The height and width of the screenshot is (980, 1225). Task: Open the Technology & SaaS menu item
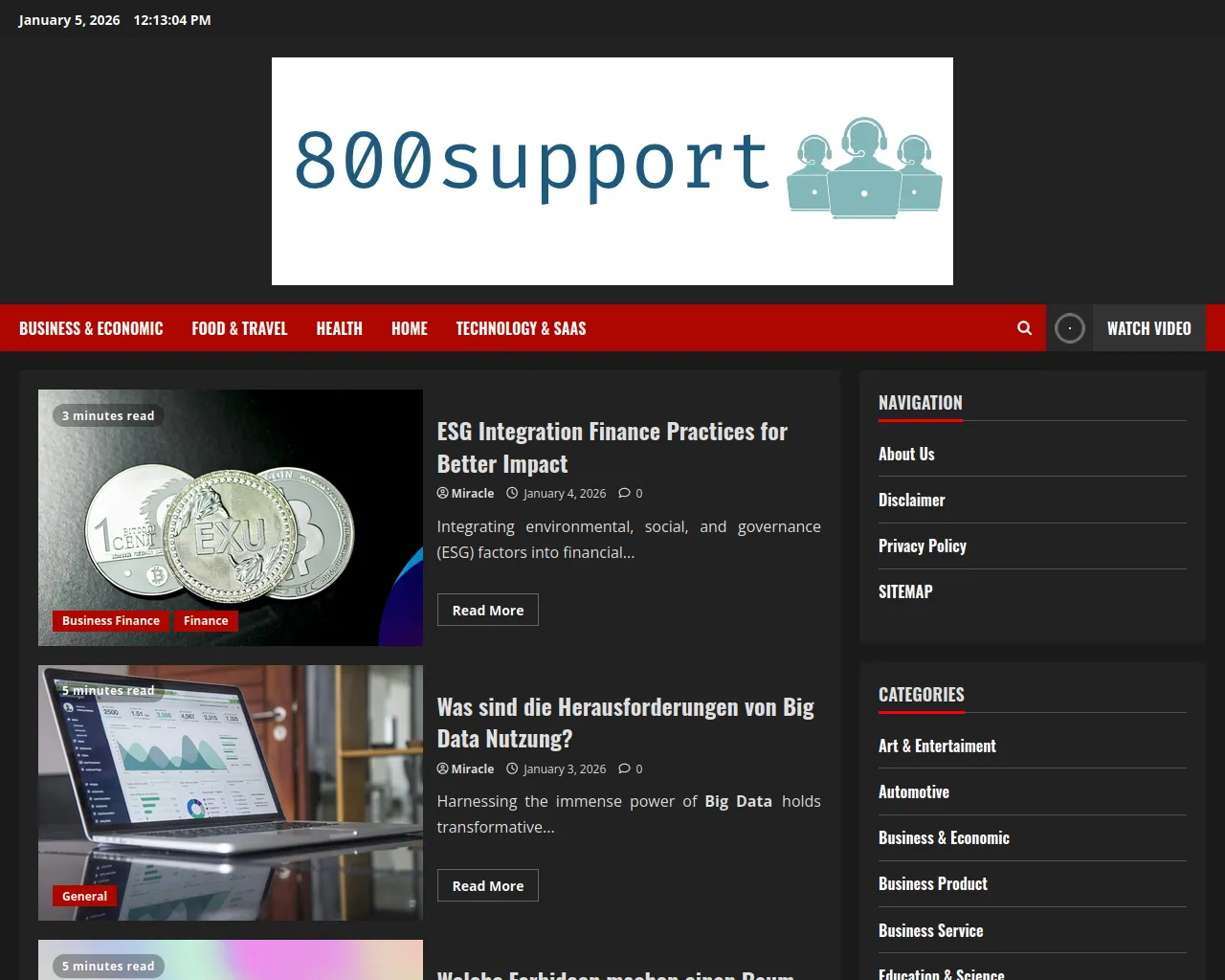(x=521, y=328)
